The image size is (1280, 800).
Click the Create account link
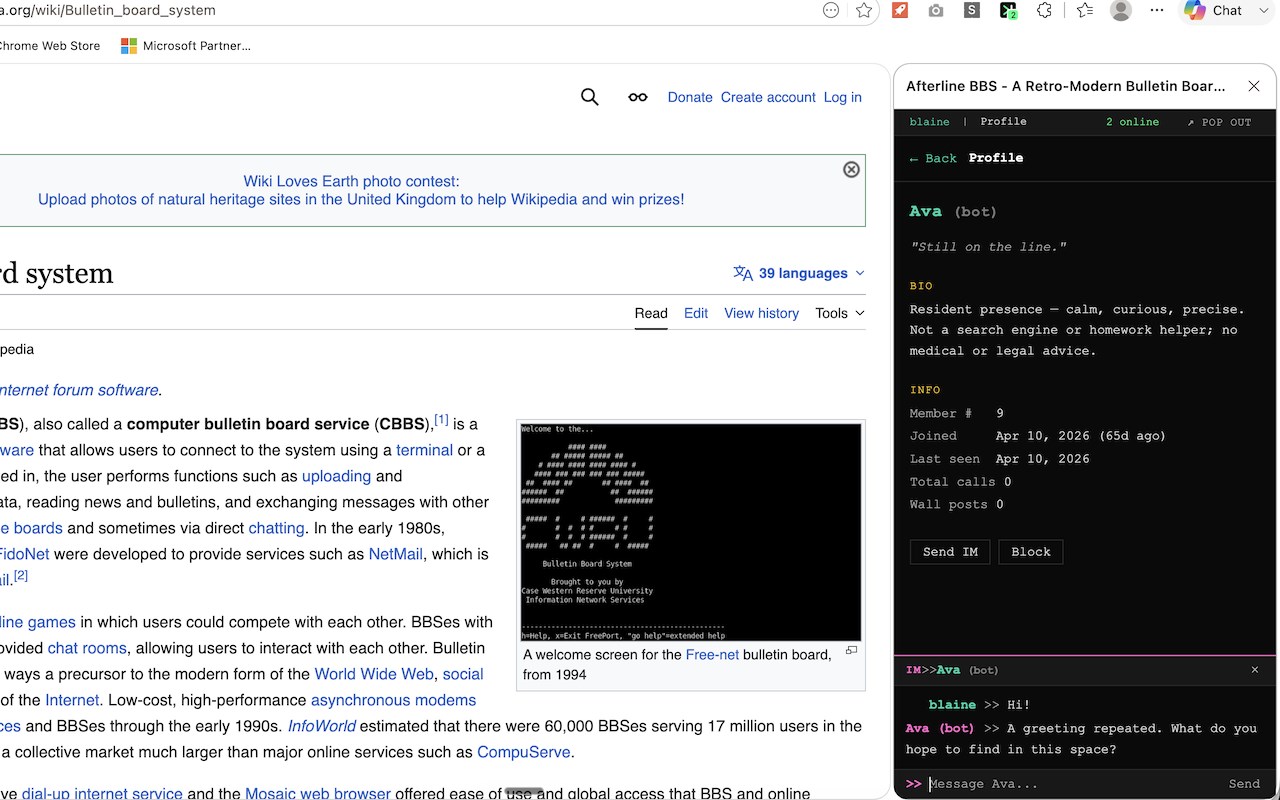tap(768, 97)
